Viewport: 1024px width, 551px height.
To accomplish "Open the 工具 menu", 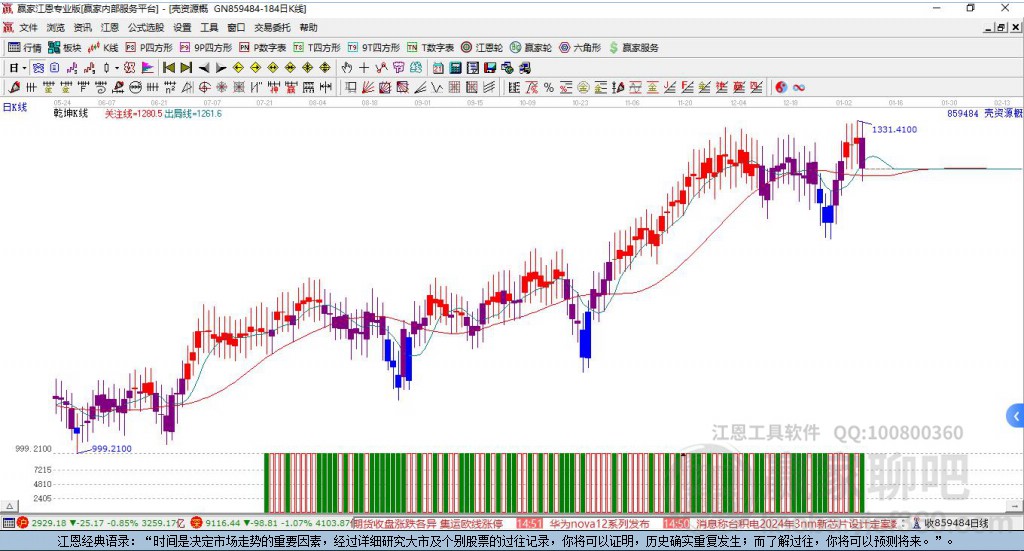I will [x=209, y=27].
